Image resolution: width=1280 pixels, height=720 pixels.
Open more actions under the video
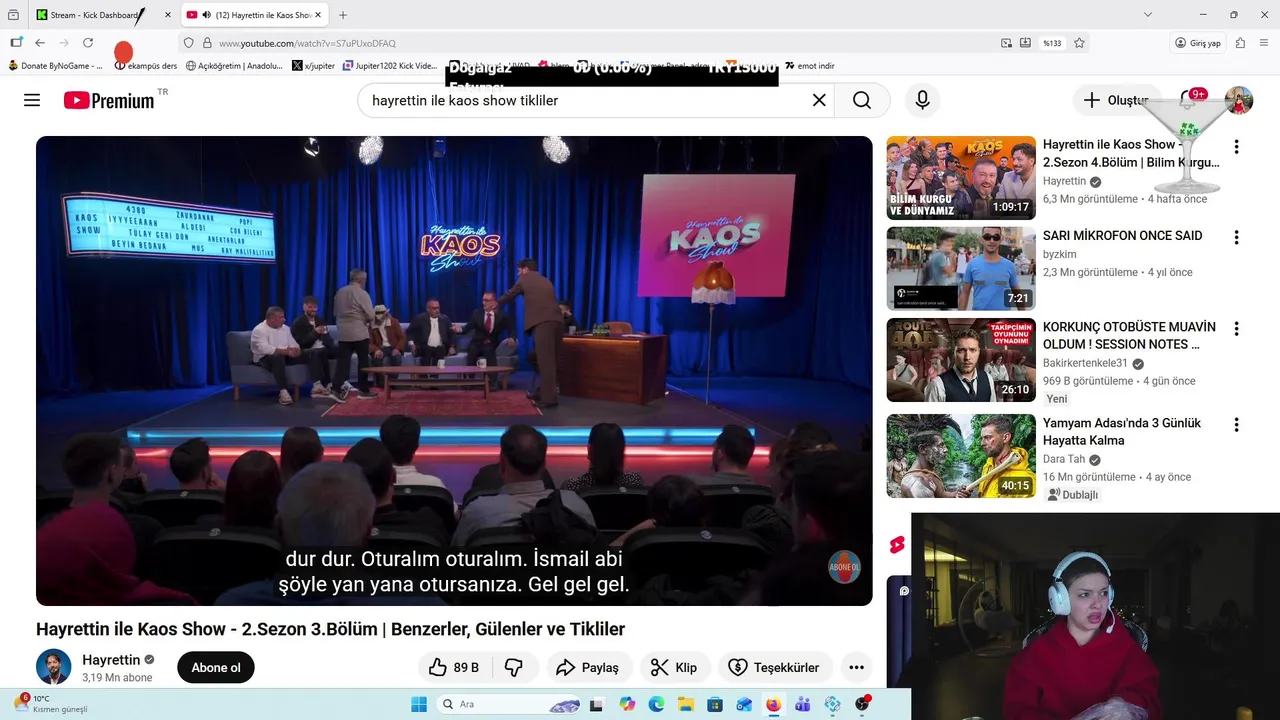pyautogui.click(x=856, y=667)
